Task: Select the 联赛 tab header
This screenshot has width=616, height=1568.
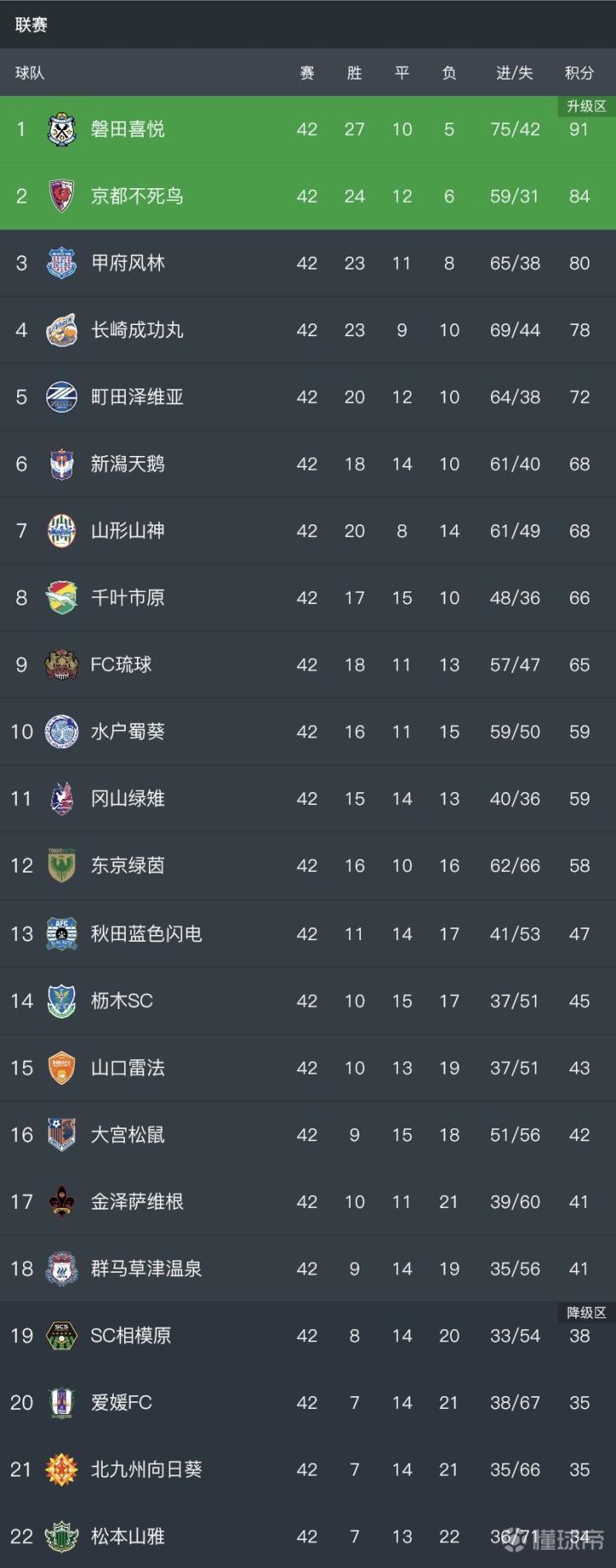Action: tap(31, 25)
